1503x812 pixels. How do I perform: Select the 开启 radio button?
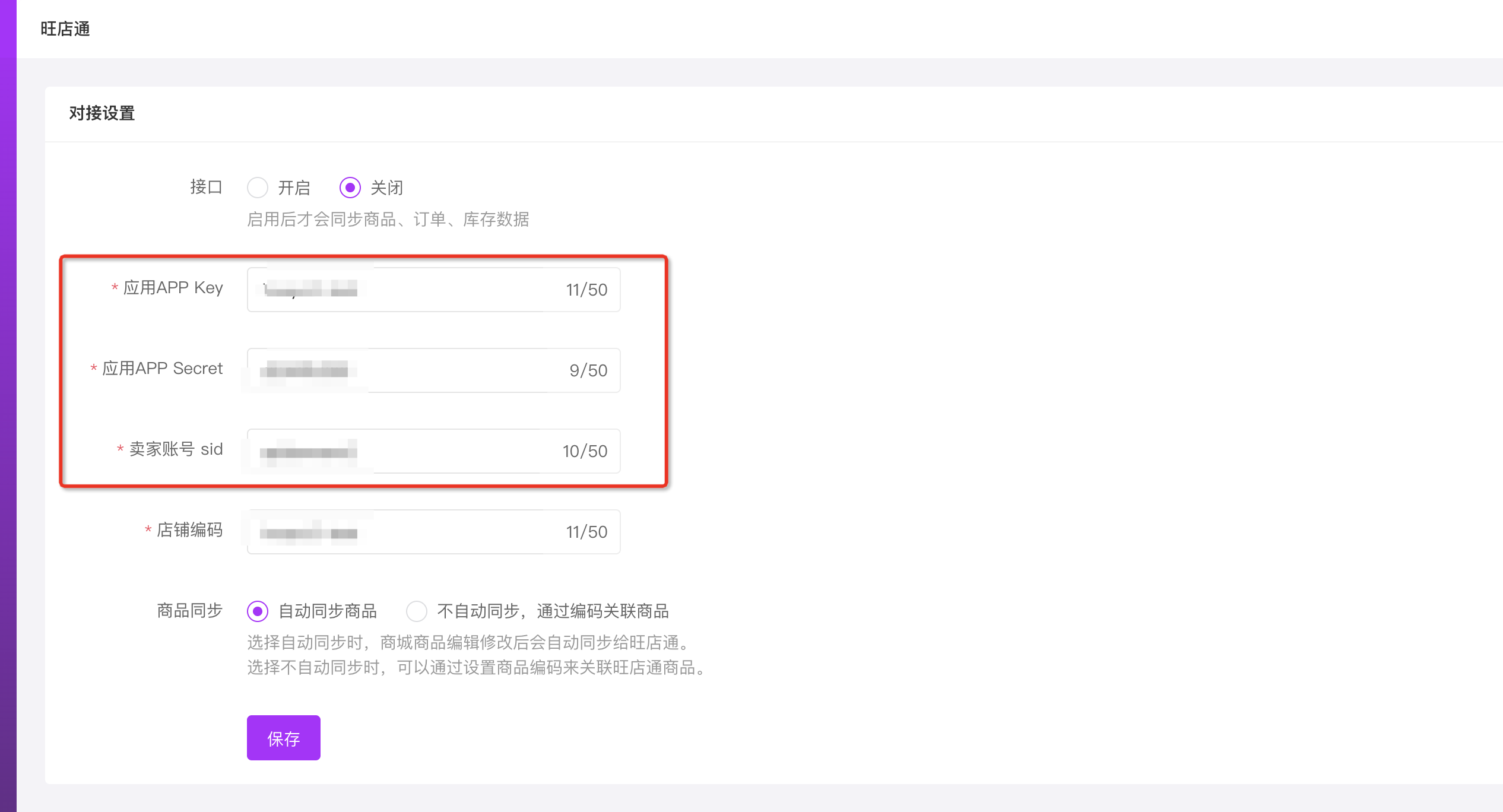point(258,188)
